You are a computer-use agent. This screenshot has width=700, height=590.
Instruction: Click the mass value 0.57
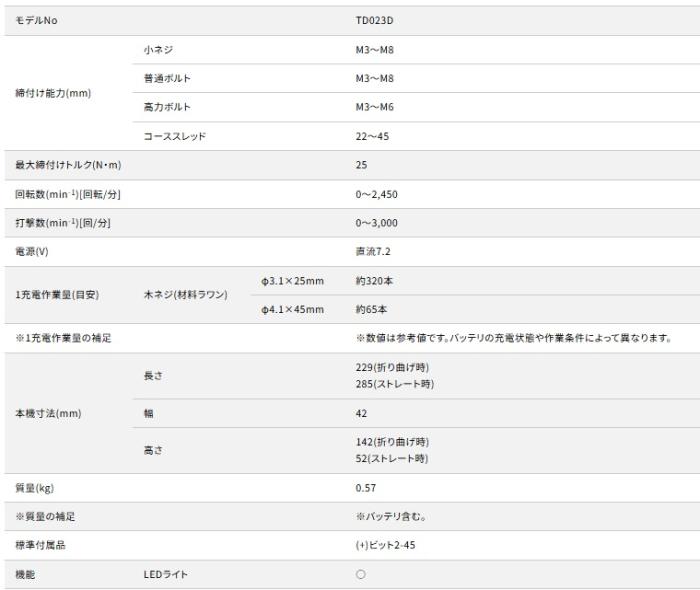click(366, 488)
